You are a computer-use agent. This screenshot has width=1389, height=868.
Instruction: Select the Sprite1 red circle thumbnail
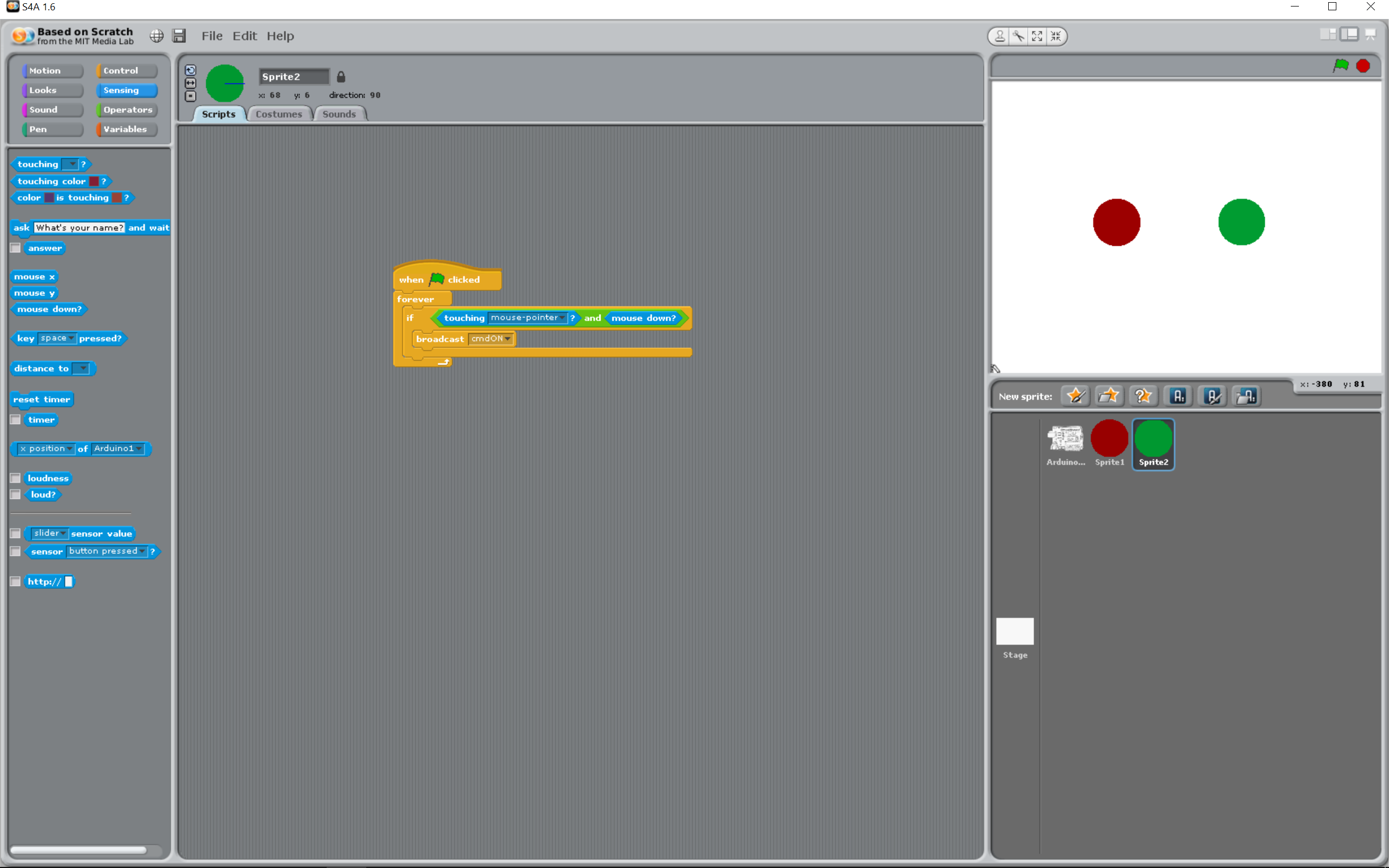(1110, 444)
